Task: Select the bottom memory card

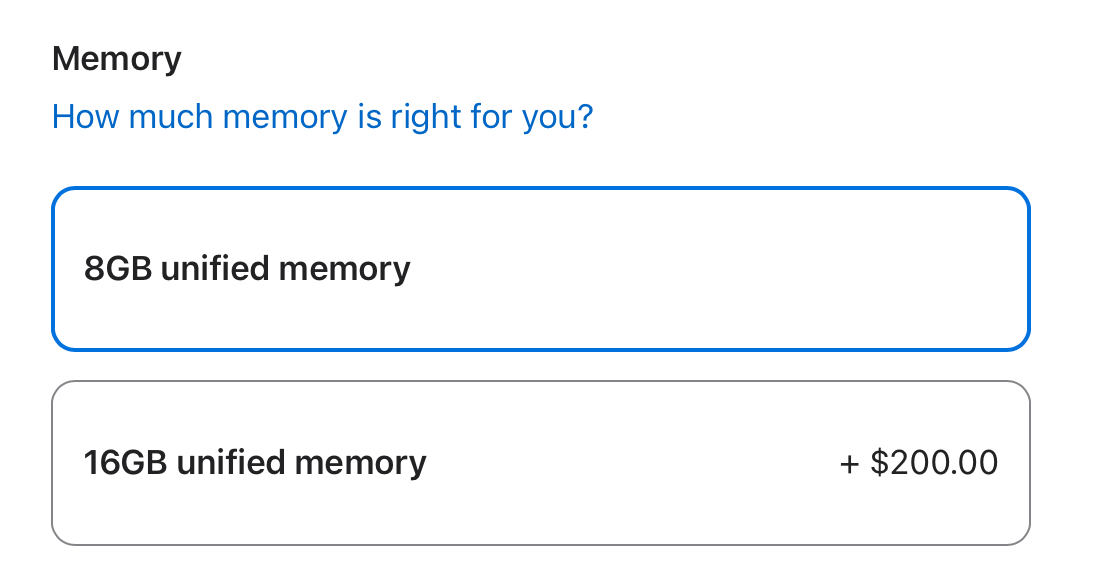Action: coord(540,463)
